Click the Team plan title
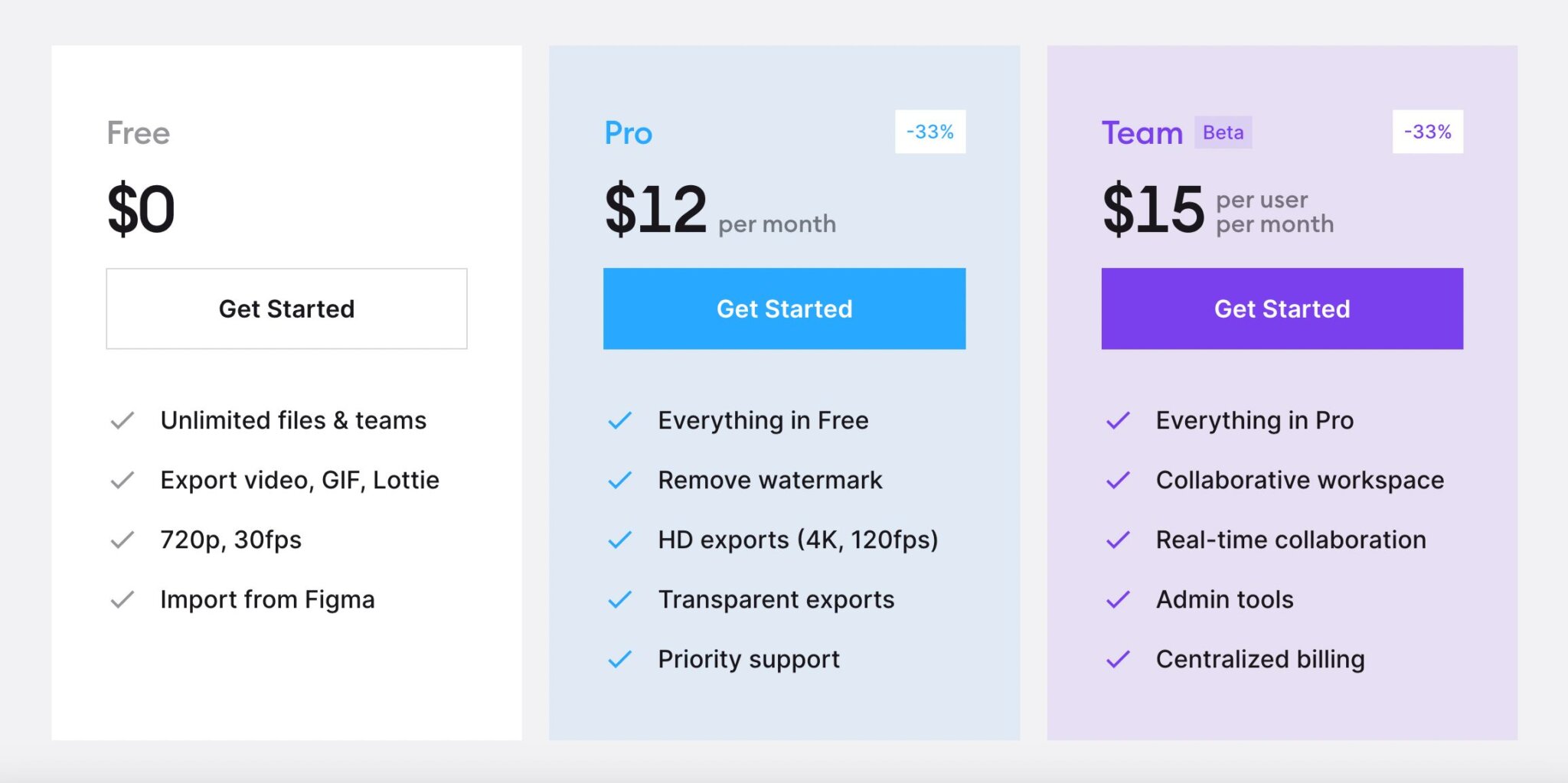The image size is (1568, 783). pos(1142,132)
